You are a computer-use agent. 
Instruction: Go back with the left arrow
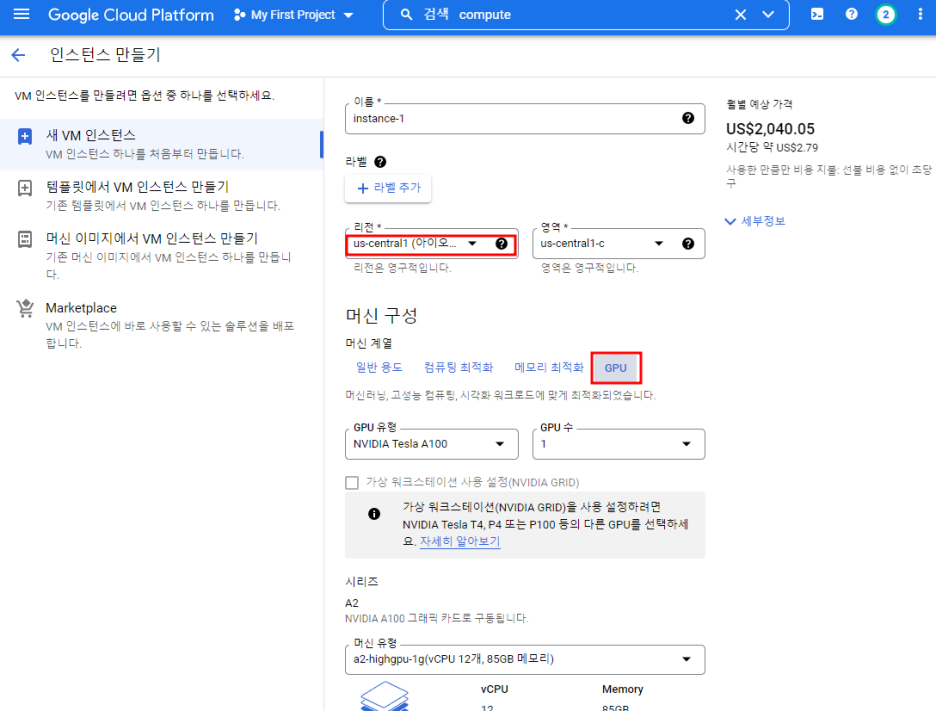[x=19, y=56]
